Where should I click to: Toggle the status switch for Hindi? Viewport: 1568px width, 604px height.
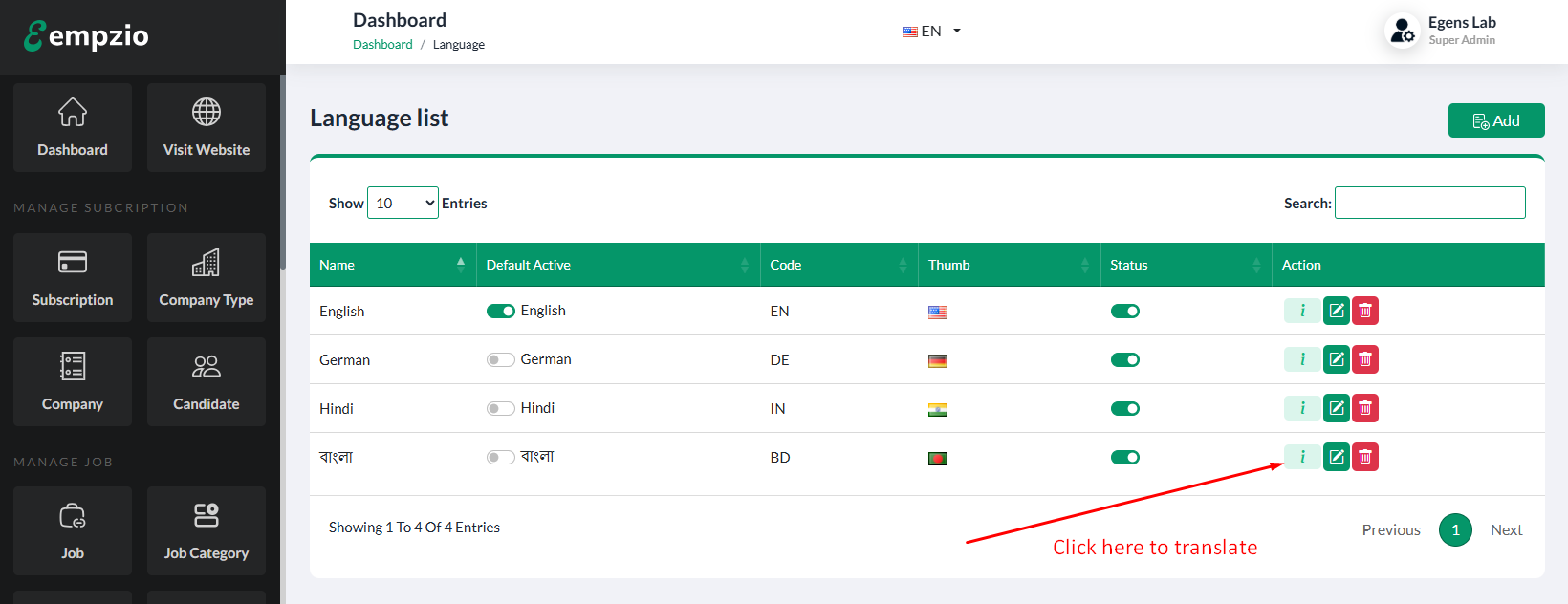coord(1124,408)
